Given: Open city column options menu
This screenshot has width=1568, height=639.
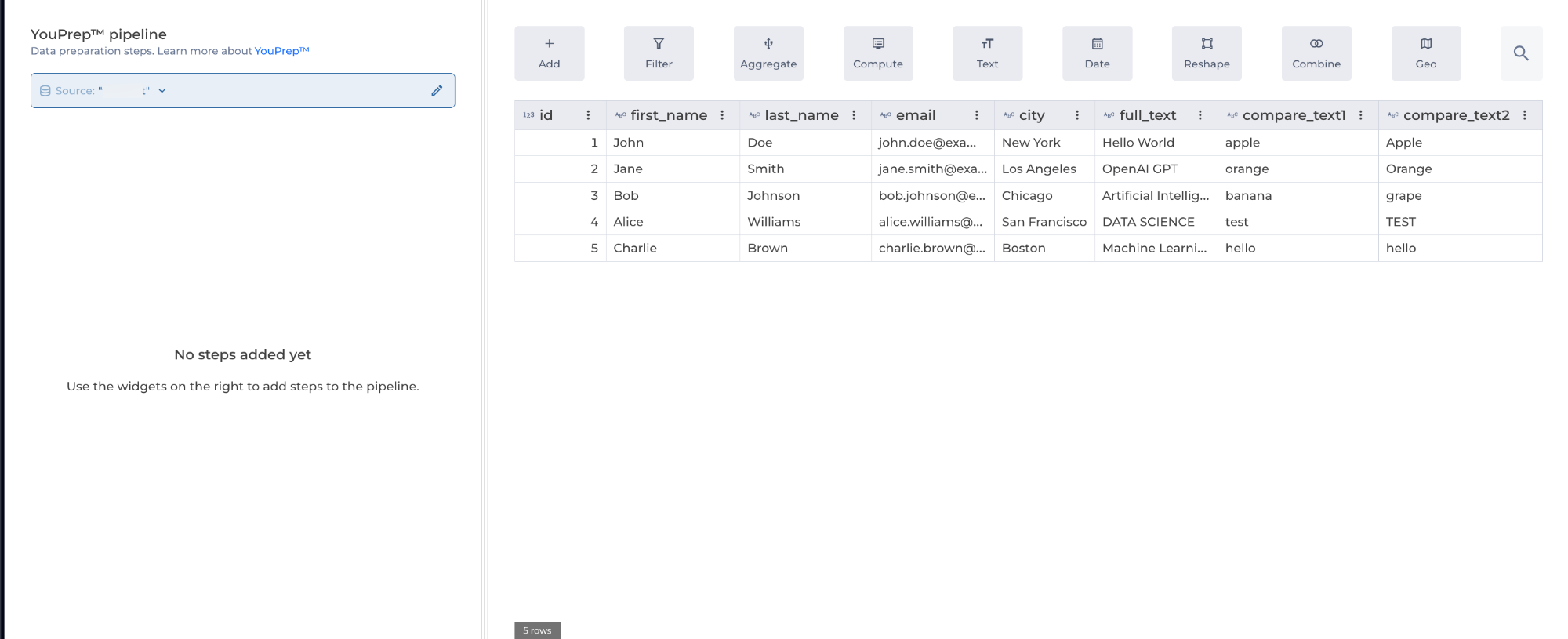Looking at the screenshot, I should click(1077, 115).
